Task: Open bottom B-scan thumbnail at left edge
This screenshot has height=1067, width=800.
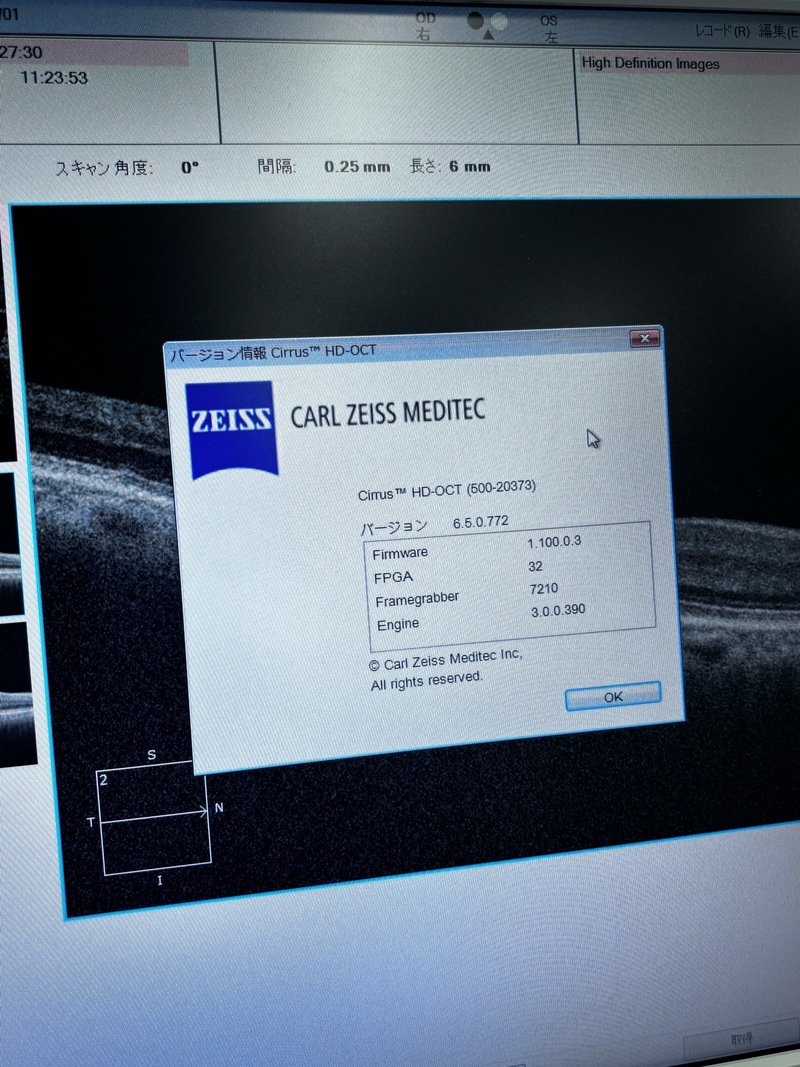Action: (10, 690)
